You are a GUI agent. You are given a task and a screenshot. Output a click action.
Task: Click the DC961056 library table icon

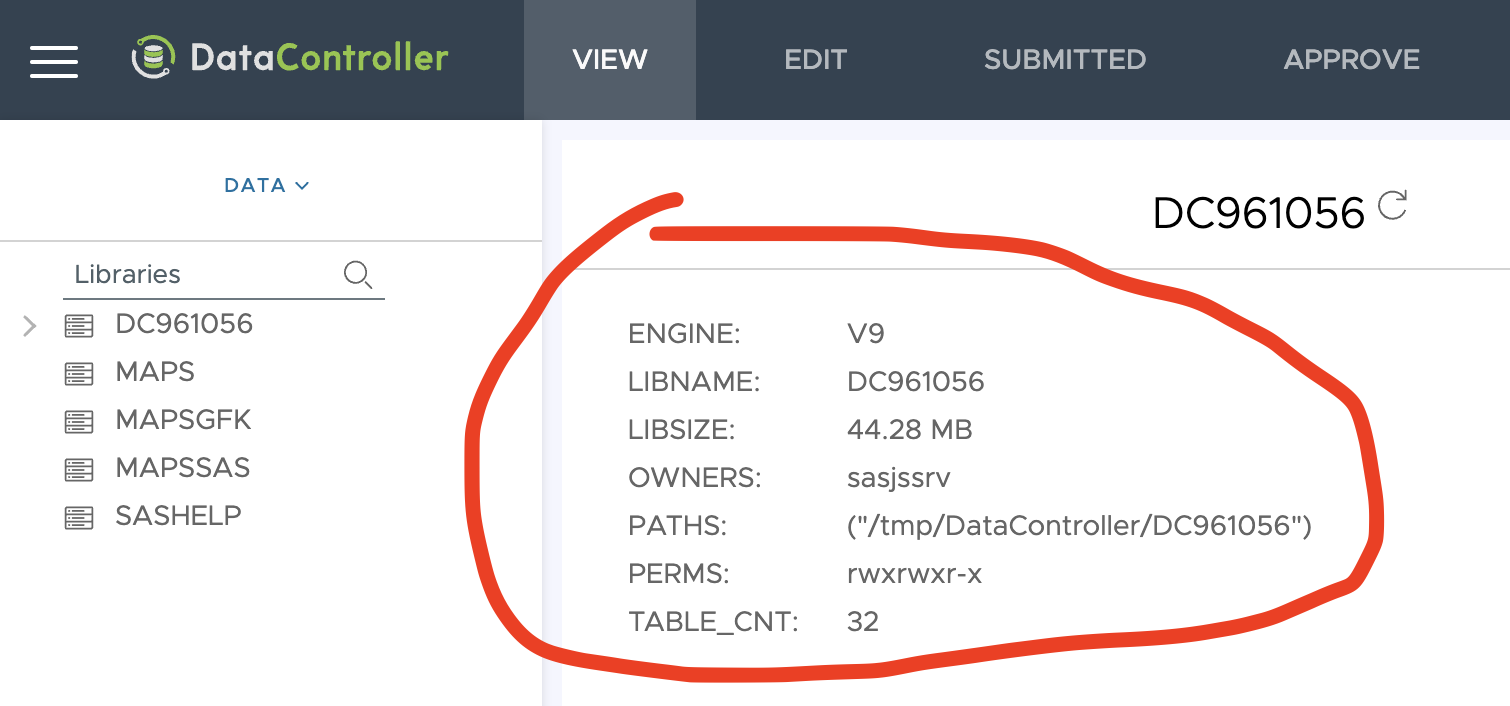pos(78,325)
